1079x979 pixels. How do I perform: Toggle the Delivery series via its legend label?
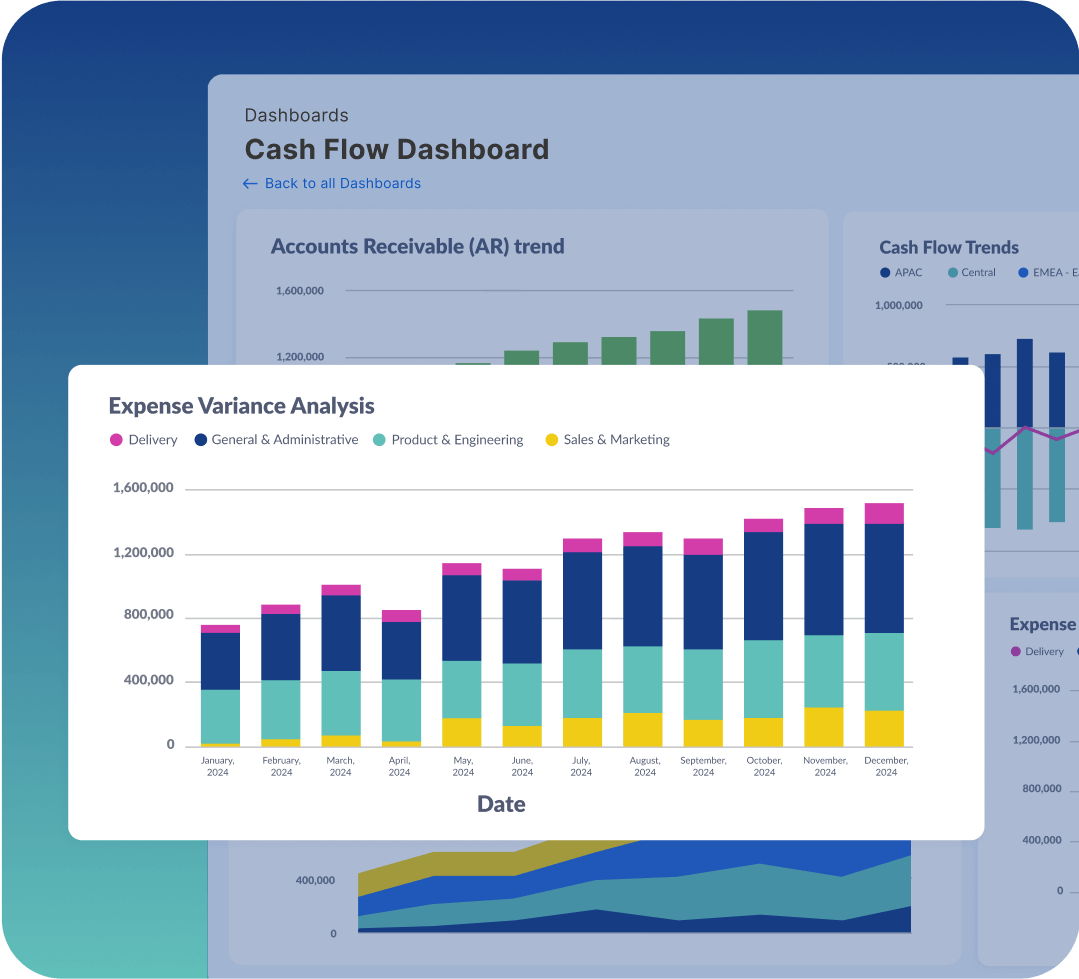click(x=152, y=439)
